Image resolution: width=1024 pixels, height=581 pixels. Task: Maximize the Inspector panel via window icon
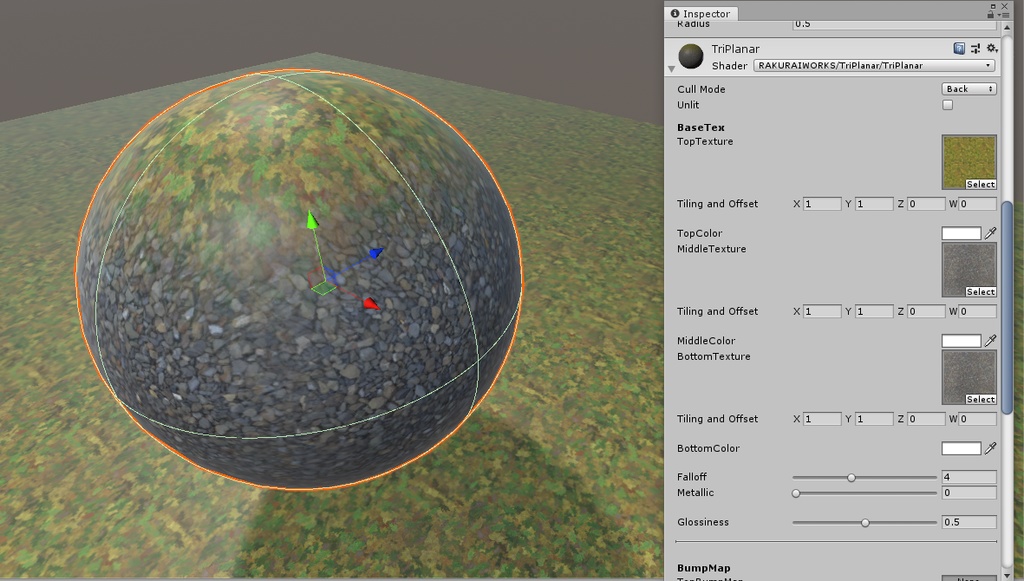click(993, 5)
